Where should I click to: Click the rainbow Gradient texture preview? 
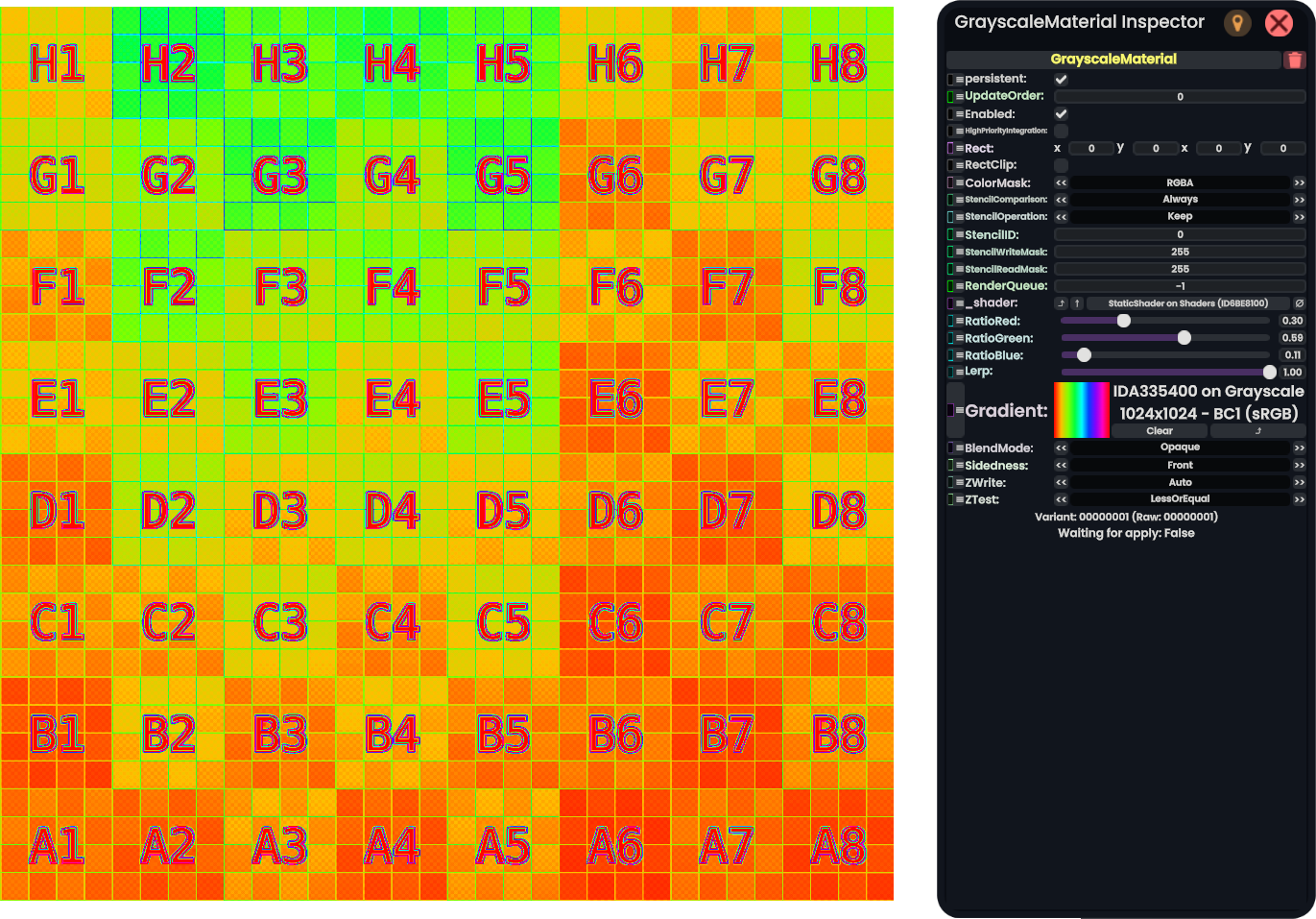(1081, 410)
